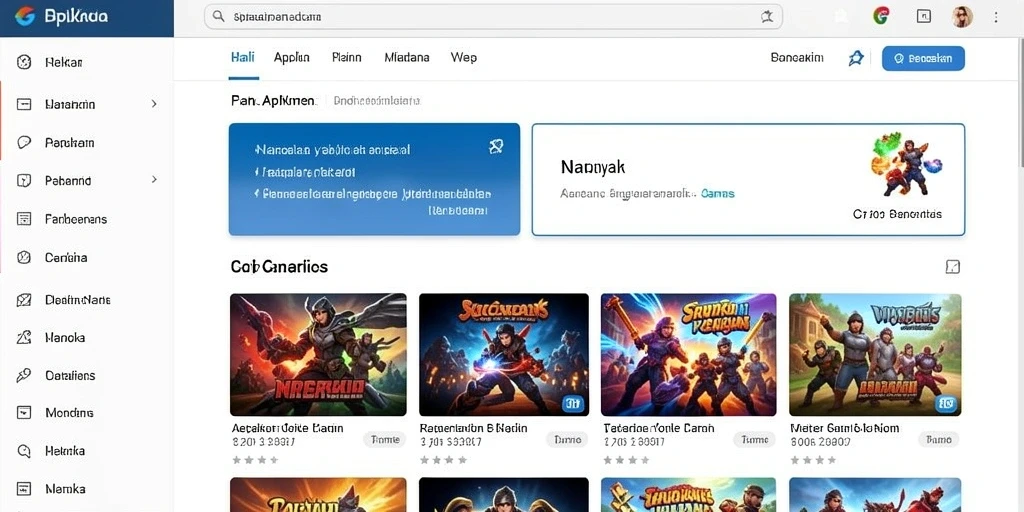This screenshot has height=512, width=1024.
Task: Click the Mister Gamle la Niom game title
Action: click(844, 428)
